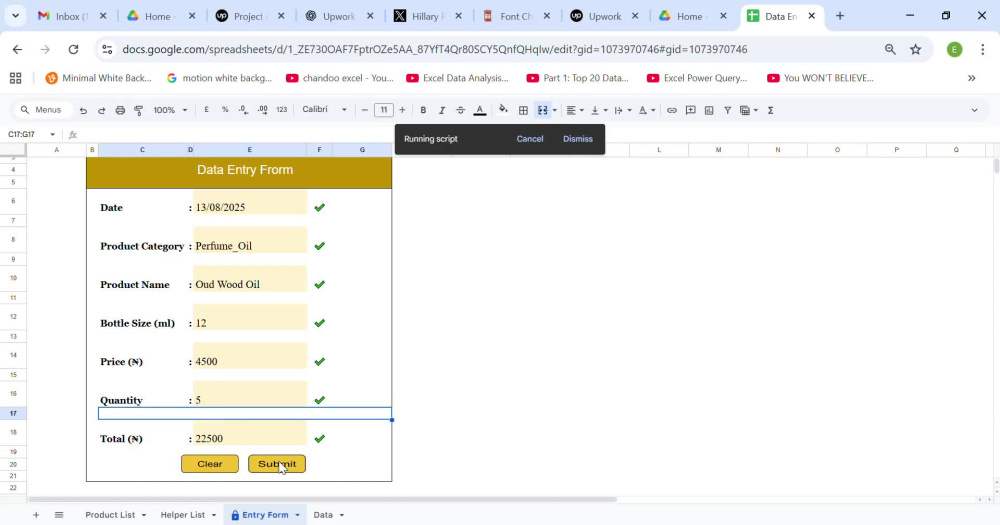Open the green E profile avatar
Screen dimensions: 1000x525
pyautogui.click(x=955, y=49)
